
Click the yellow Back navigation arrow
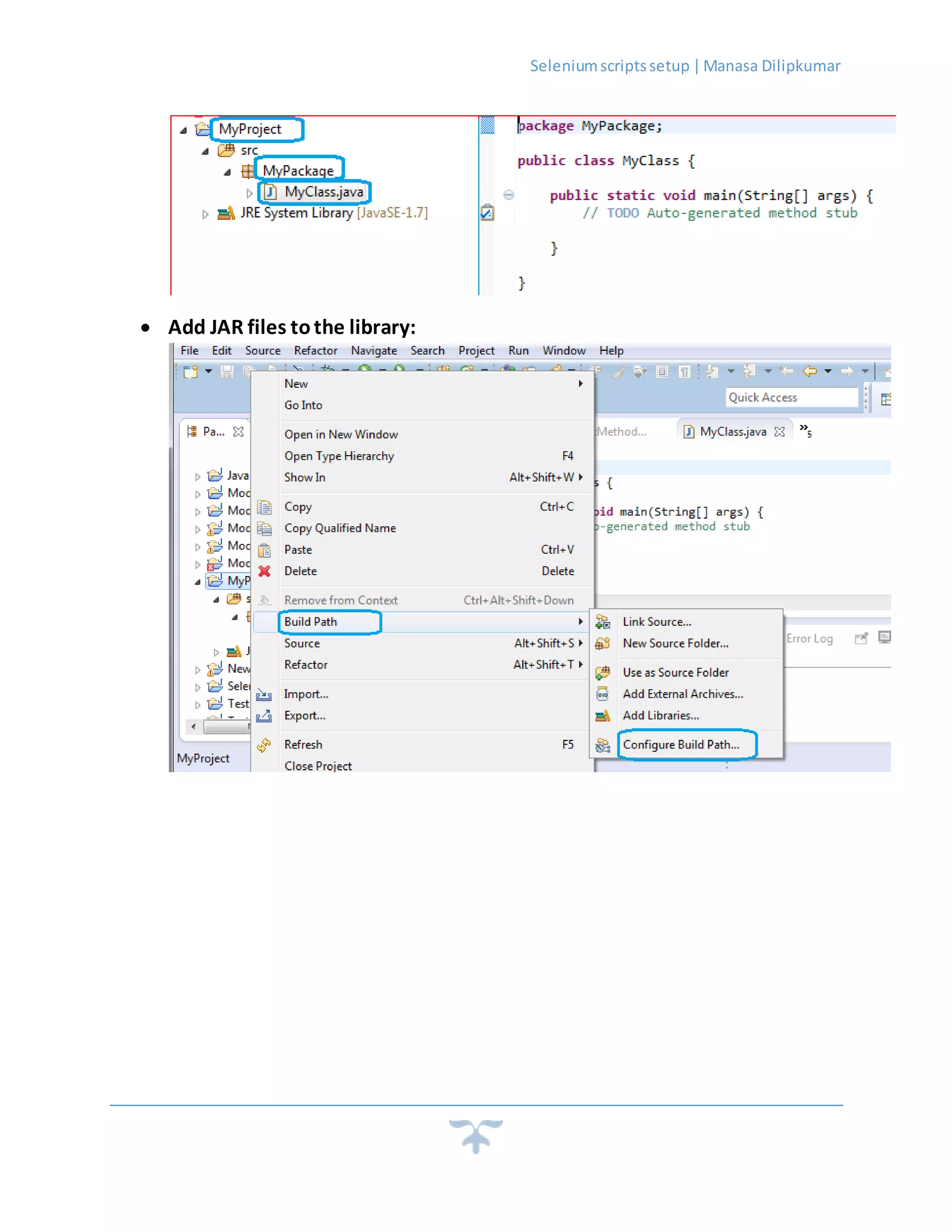[x=810, y=371]
